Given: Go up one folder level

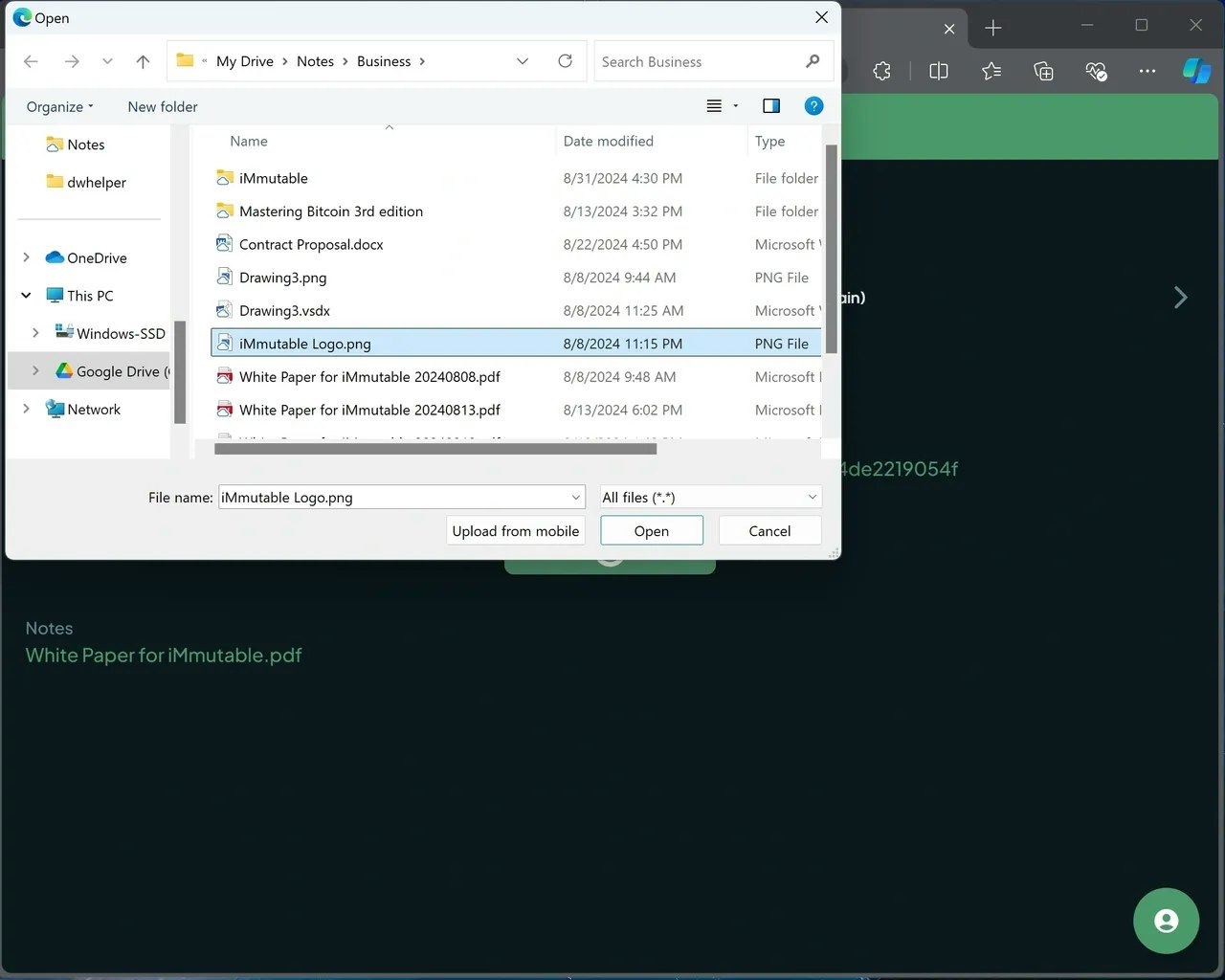Looking at the screenshot, I should (x=143, y=61).
